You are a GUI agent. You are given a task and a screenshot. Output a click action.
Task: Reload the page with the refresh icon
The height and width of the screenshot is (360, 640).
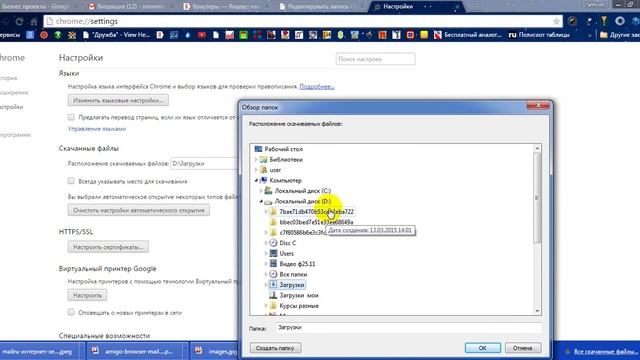(x=19, y=21)
